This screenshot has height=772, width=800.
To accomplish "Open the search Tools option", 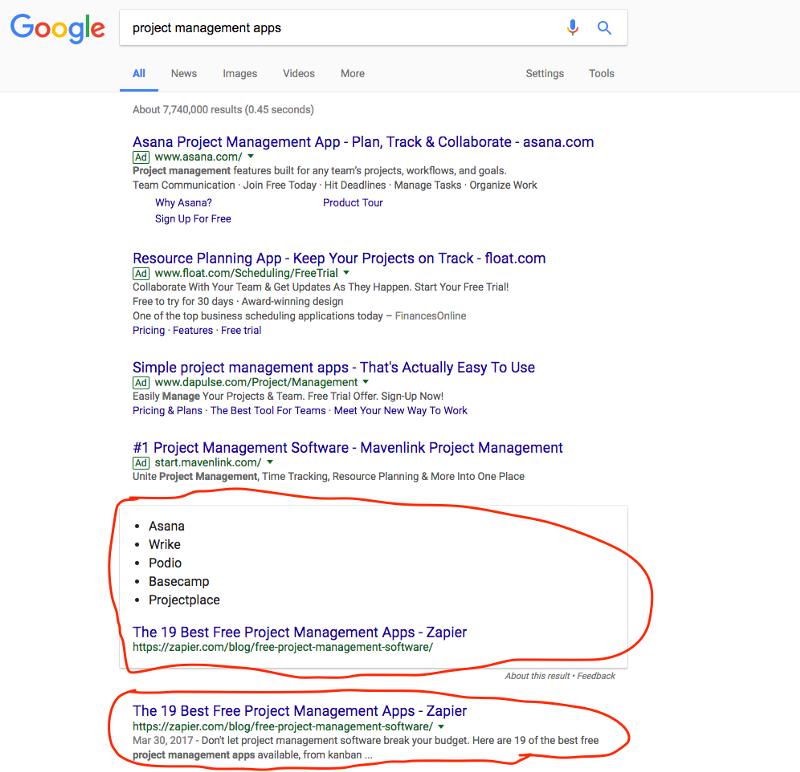I will pyautogui.click(x=602, y=73).
